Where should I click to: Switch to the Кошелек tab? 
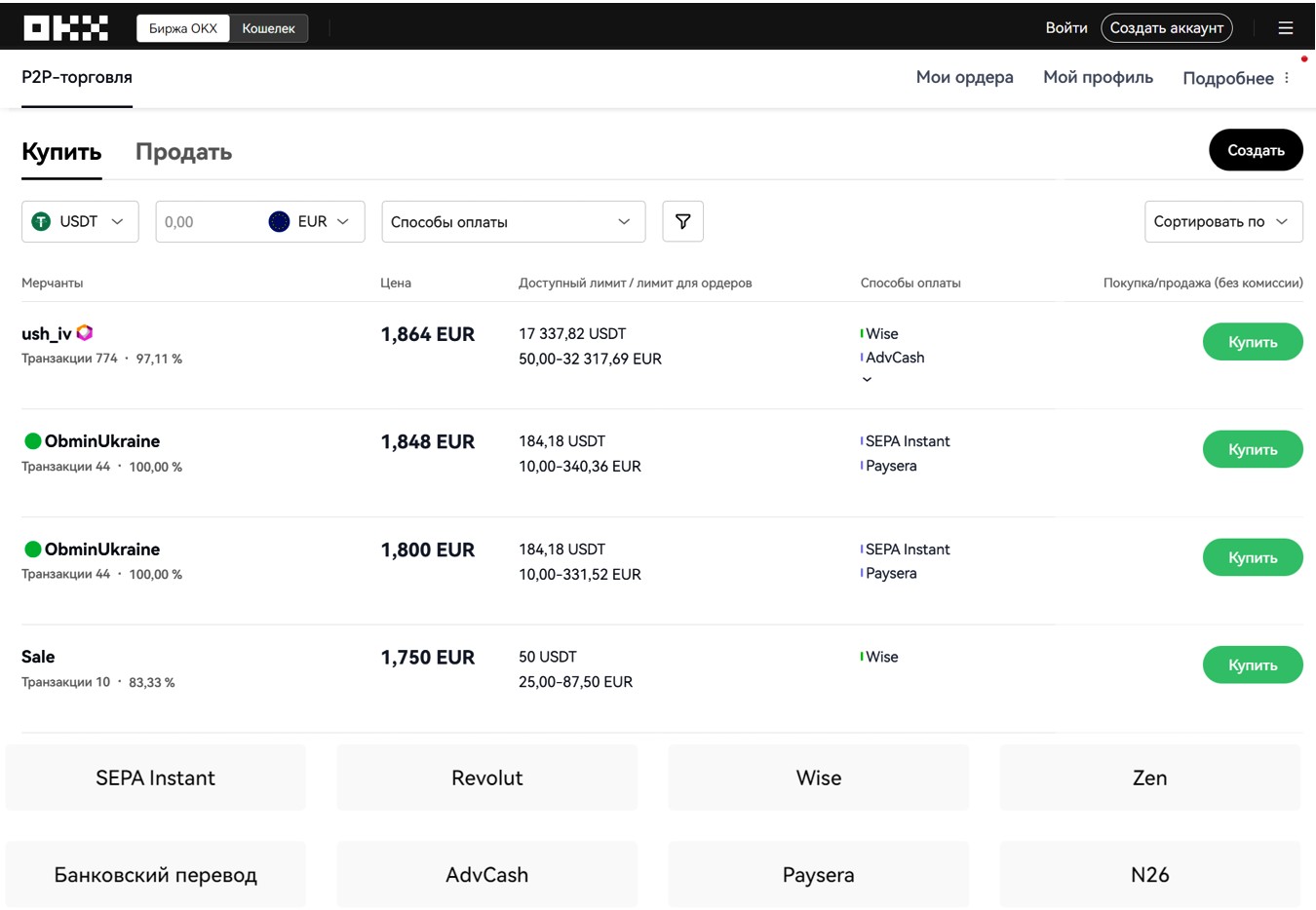[268, 28]
